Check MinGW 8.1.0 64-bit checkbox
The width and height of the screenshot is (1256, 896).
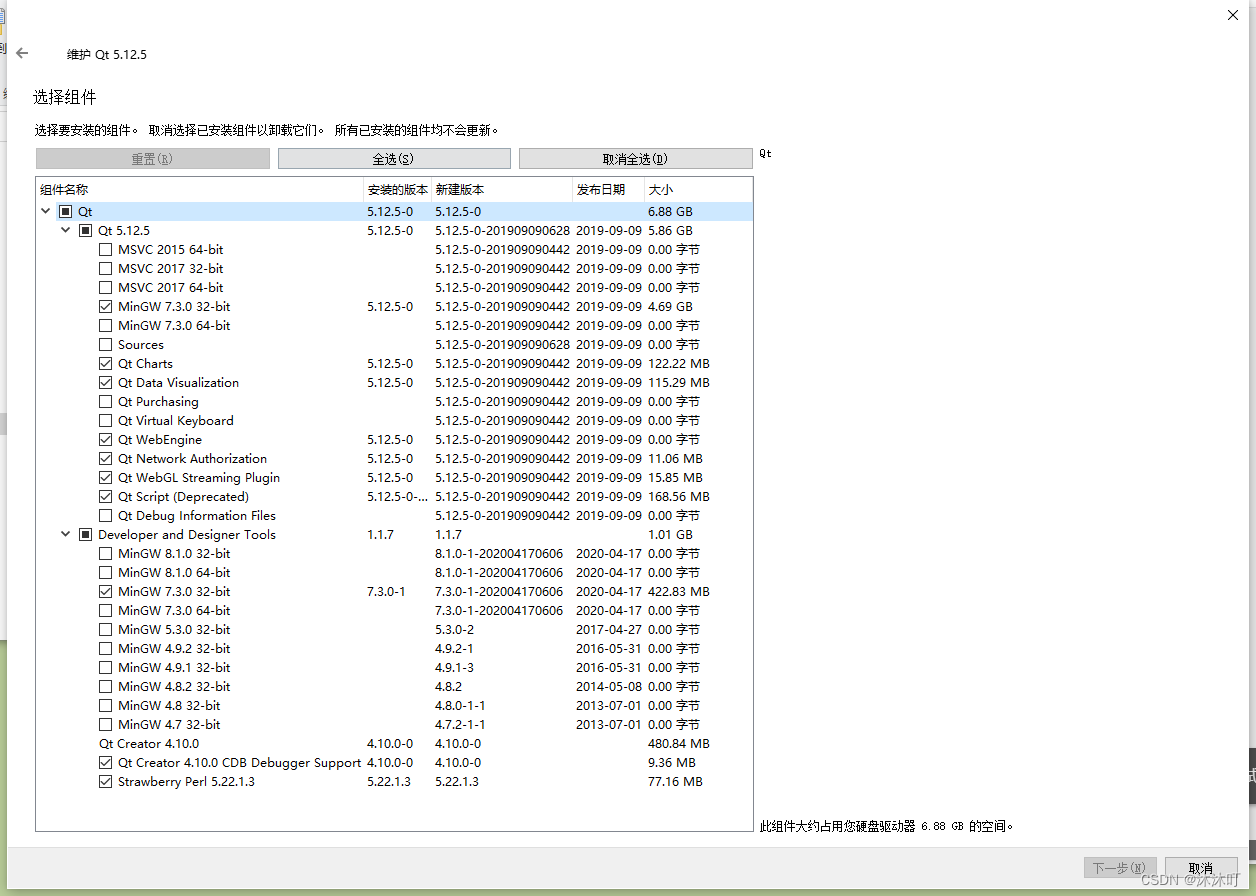point(106,573)
